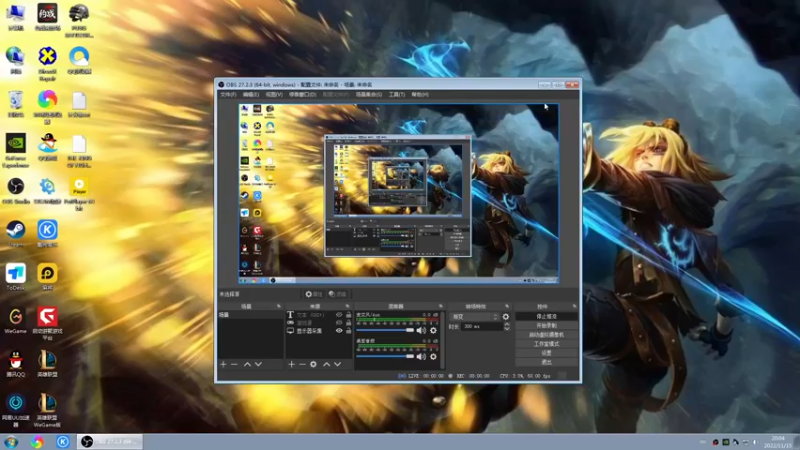
Task: Open the Edit (E) menu in OBS
Action: tap(251, 94)
